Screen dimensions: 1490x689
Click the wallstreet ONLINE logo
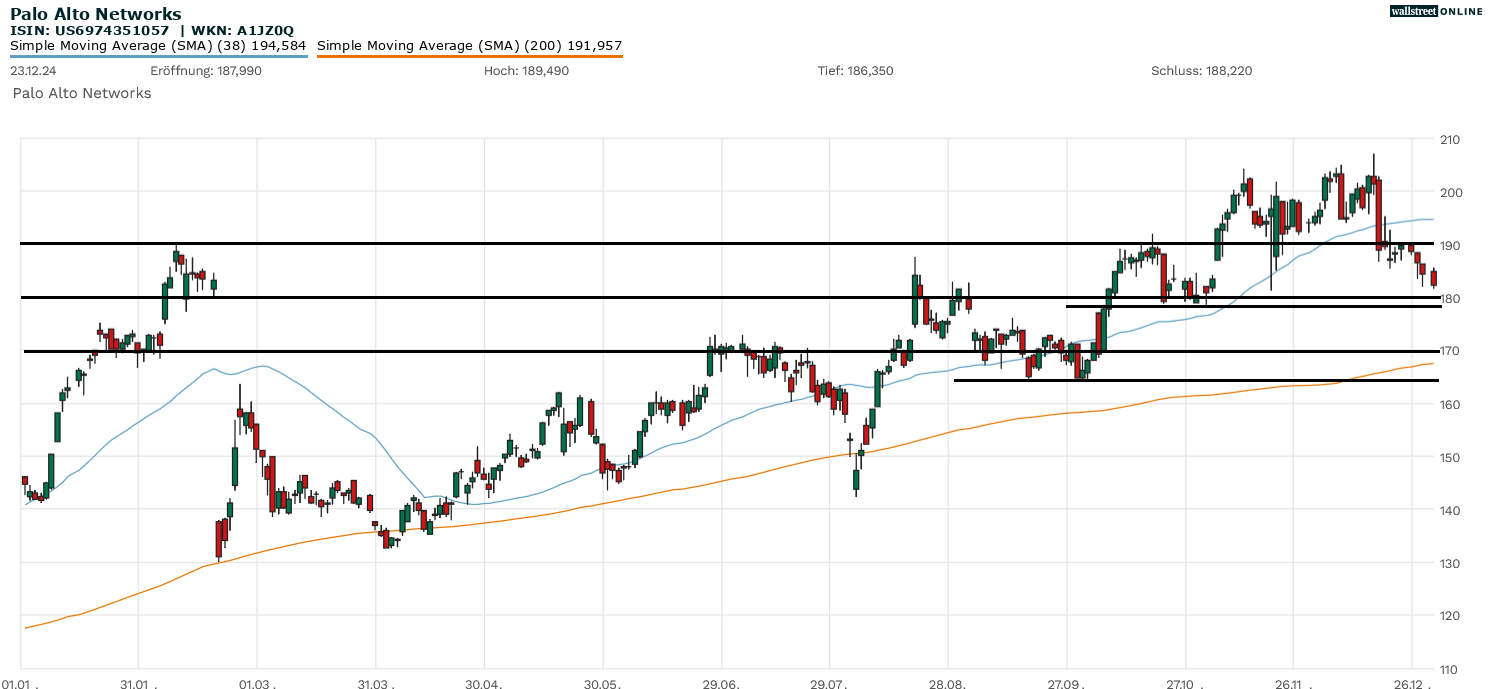pos(1436,11)
